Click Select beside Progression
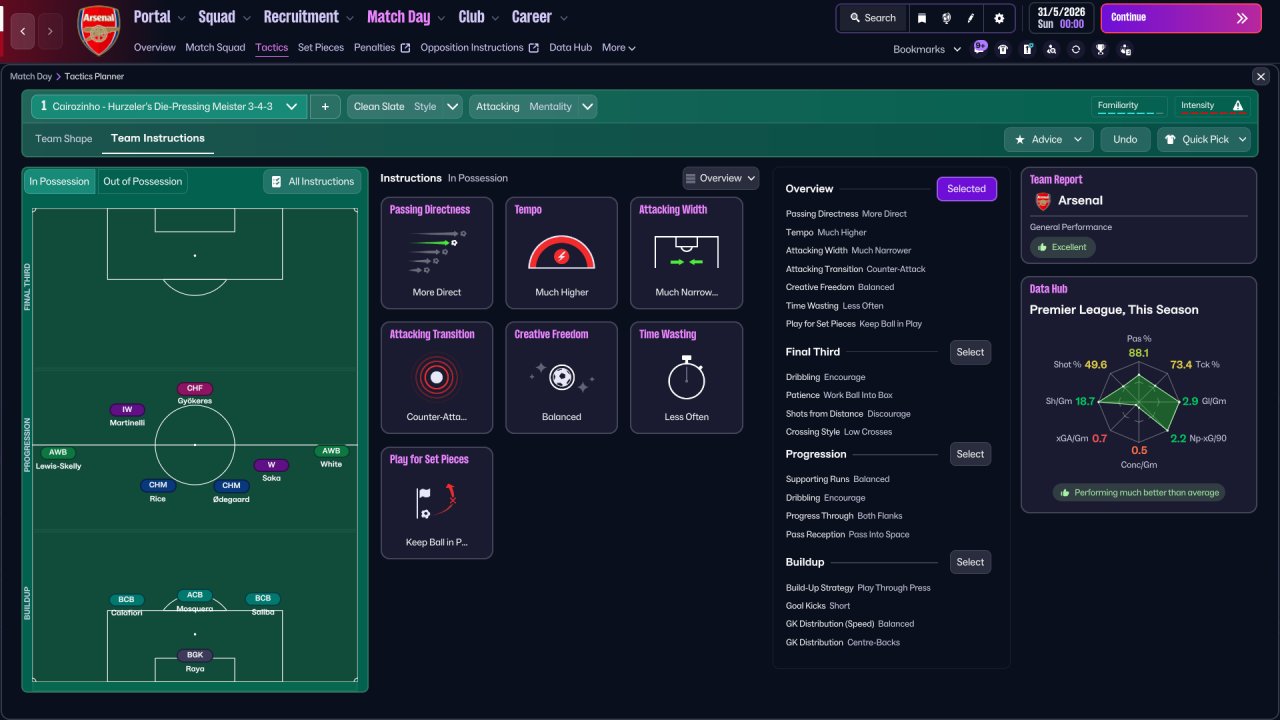Image resolution: width=1280 pixels, height=720 pixels. [x=970, y=454]
